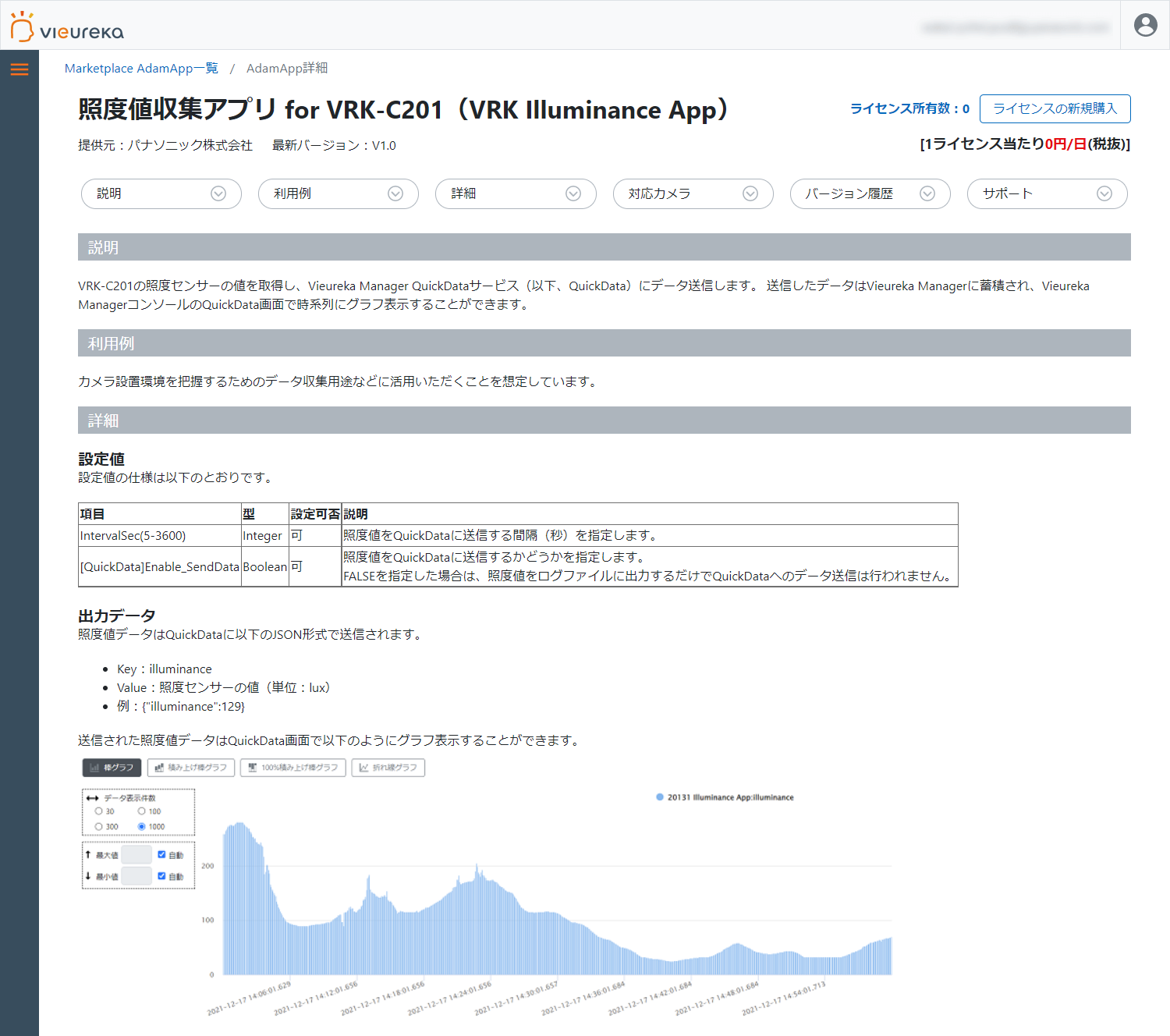Click the ライセンス所有数：0 label
Screen dimensions: 1170x1036
(910, 108)
